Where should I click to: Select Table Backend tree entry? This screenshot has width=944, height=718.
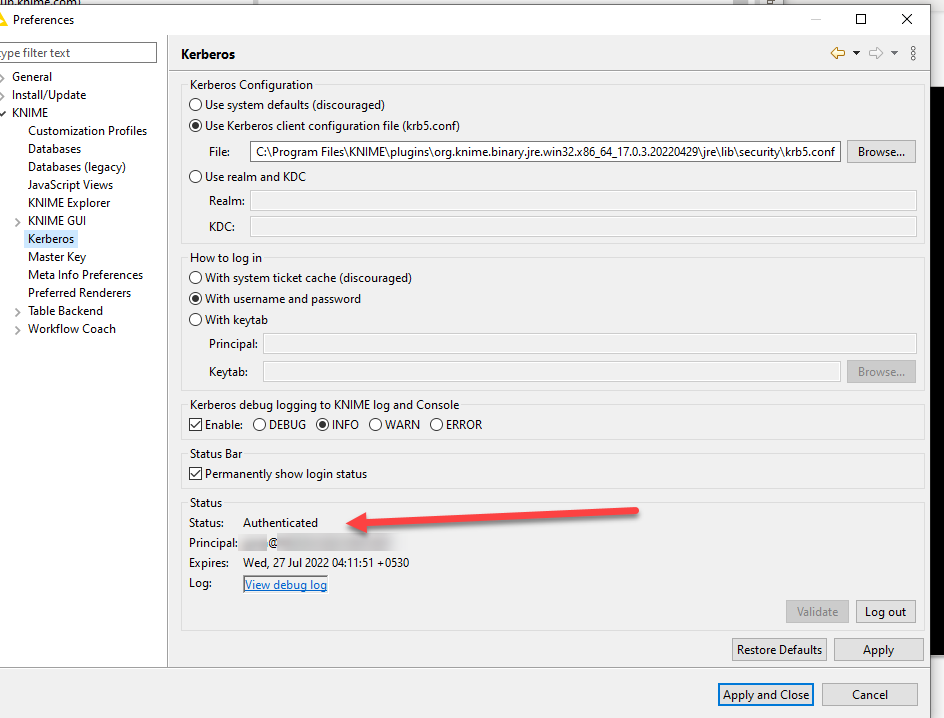pos(66,311)
